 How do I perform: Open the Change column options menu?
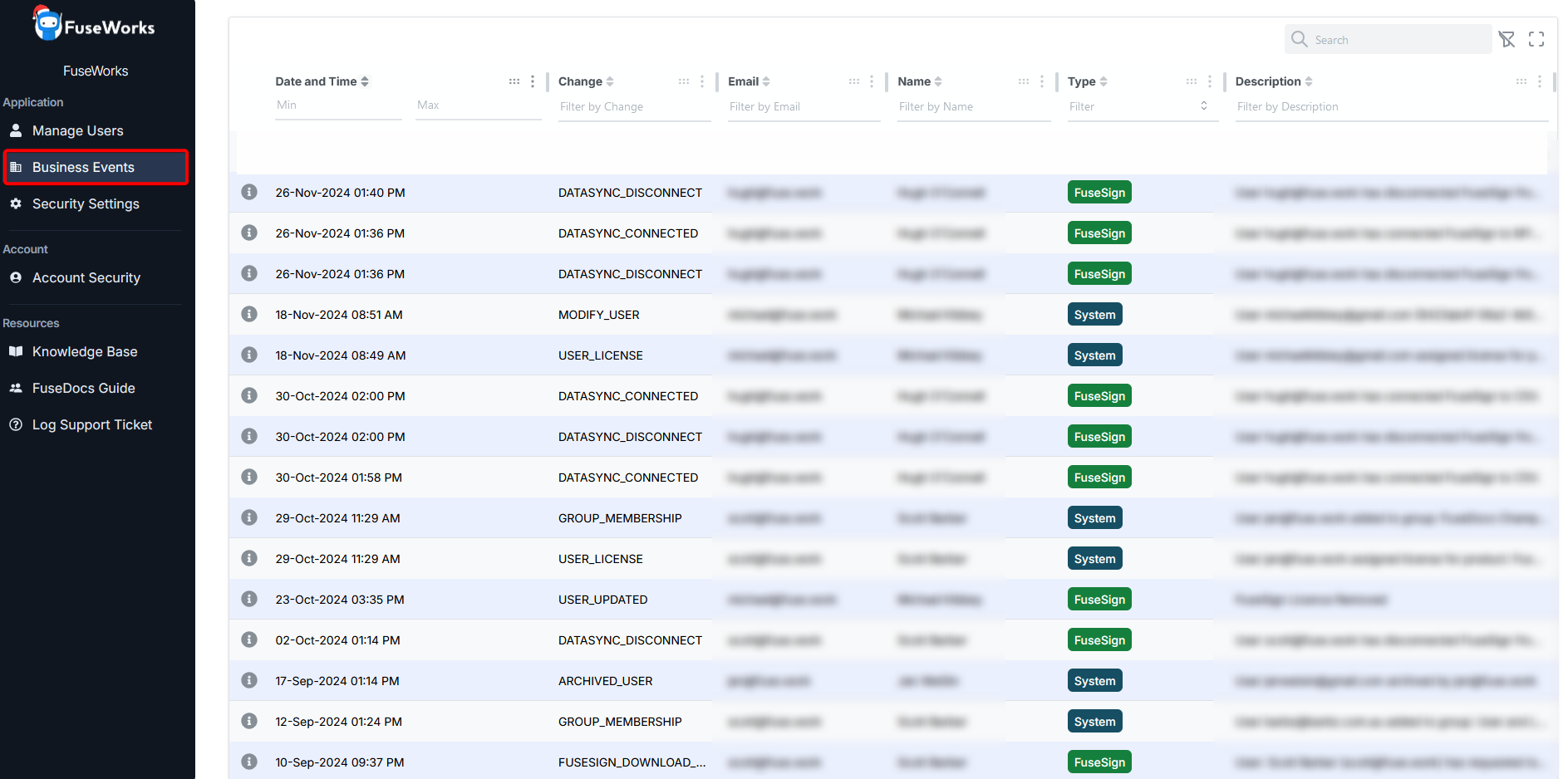[702, 81]
